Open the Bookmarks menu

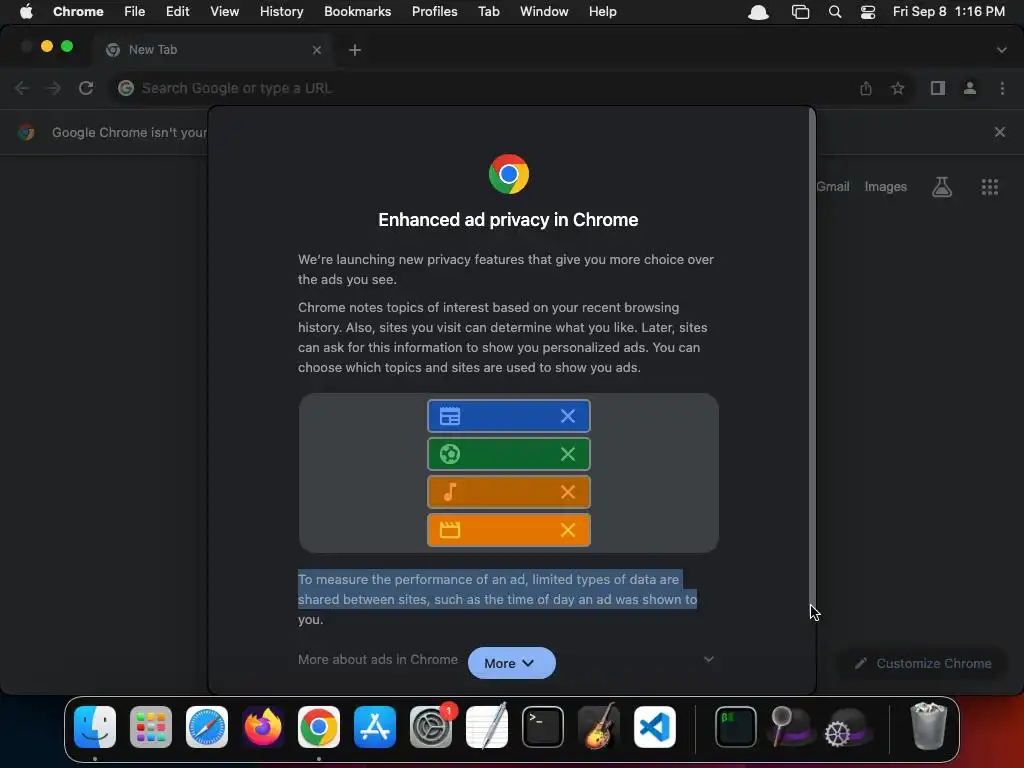coord(357,12)
